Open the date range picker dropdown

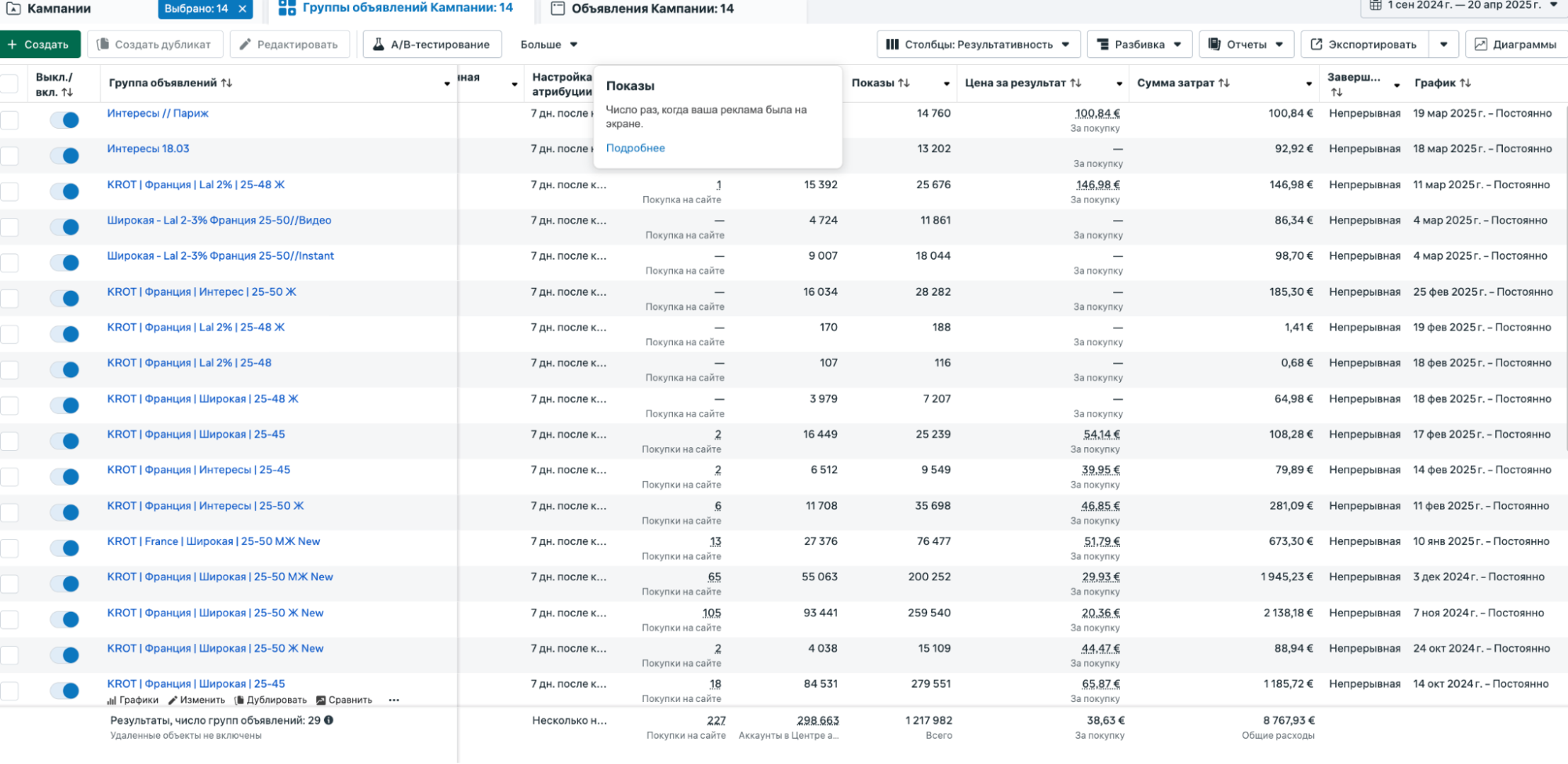click(x=1464, y=5)
